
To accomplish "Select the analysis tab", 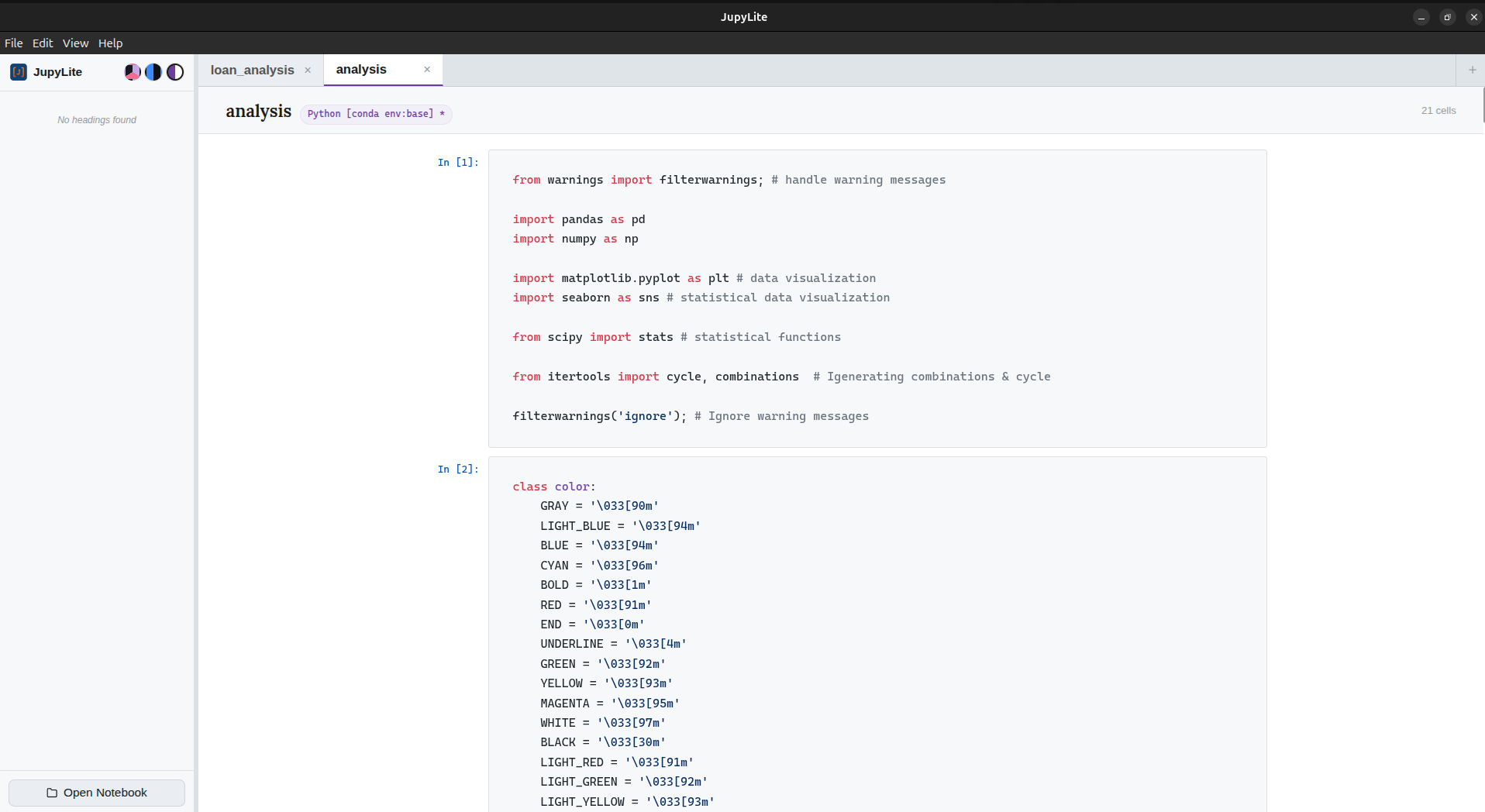I will (361, 70).
